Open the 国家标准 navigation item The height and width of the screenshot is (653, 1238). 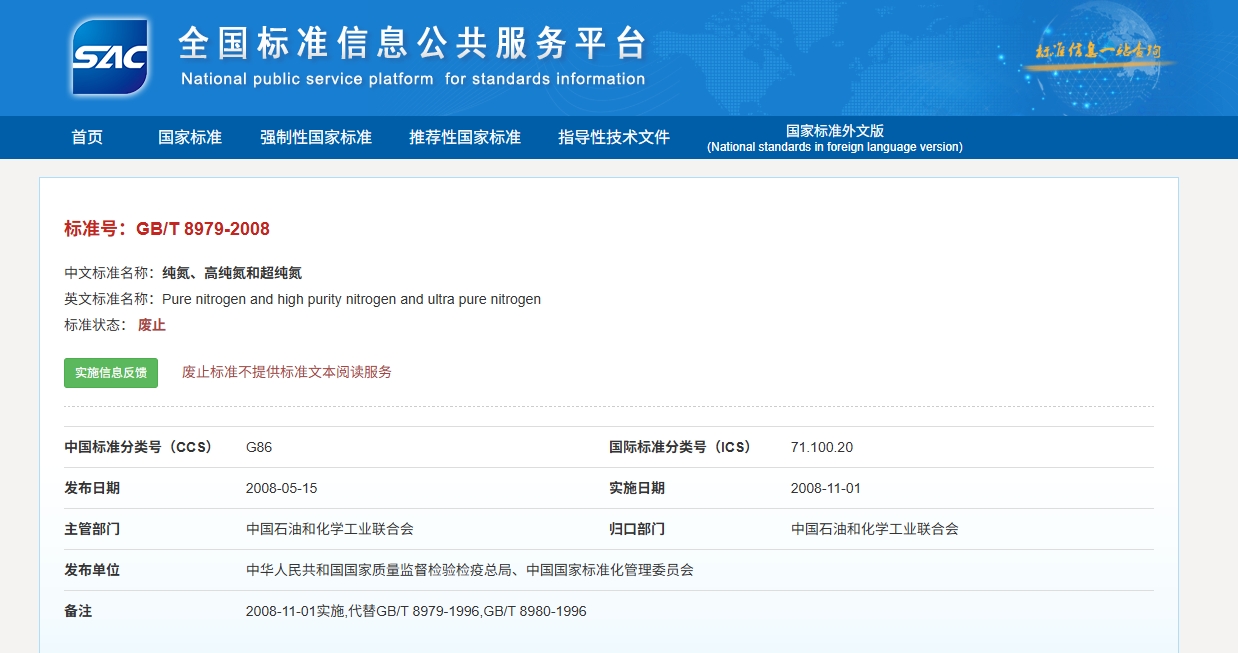pos(190,137)
